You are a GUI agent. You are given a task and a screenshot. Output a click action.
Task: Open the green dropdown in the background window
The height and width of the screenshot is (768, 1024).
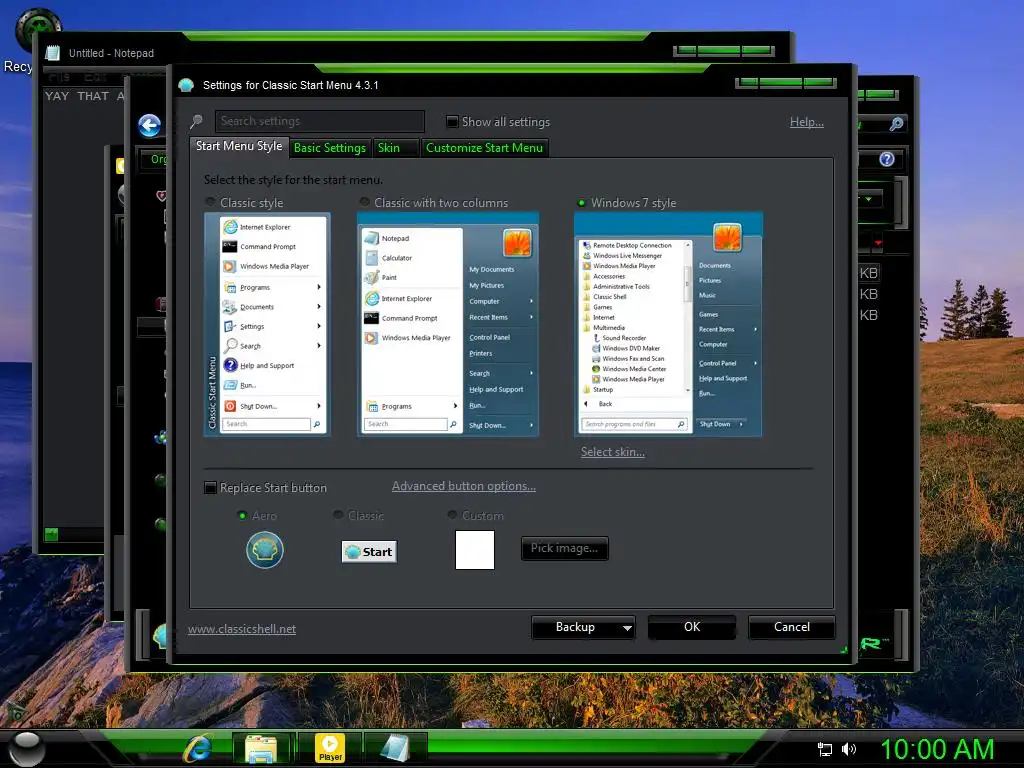[869, 199]
